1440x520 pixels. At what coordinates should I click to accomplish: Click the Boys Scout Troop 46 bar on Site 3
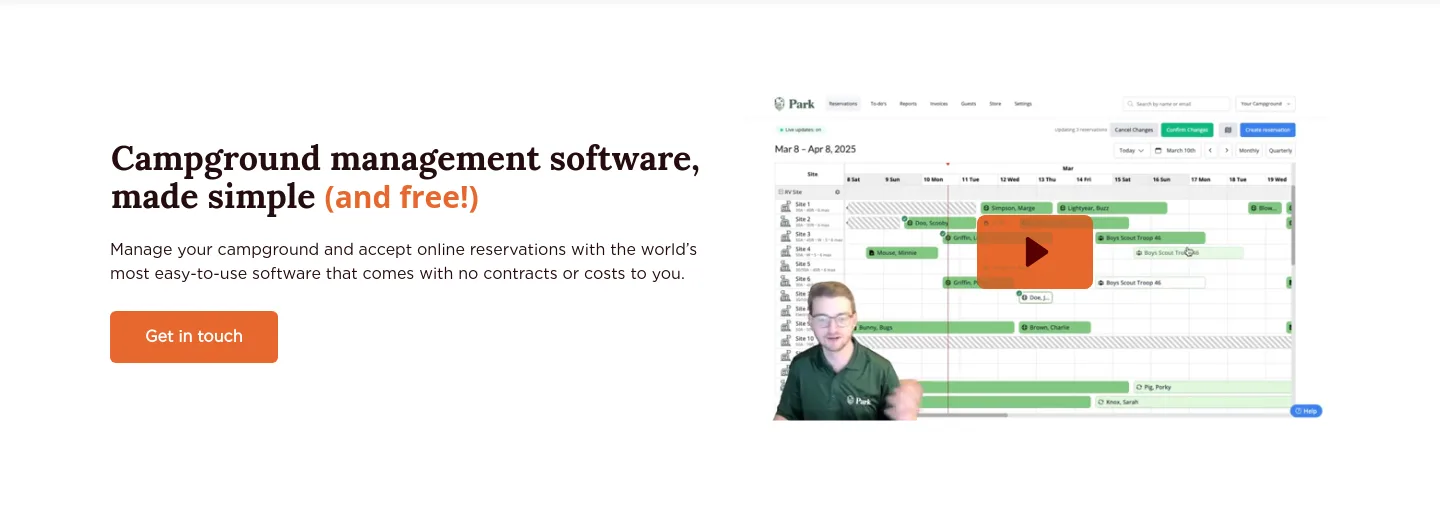point(1150,238)
